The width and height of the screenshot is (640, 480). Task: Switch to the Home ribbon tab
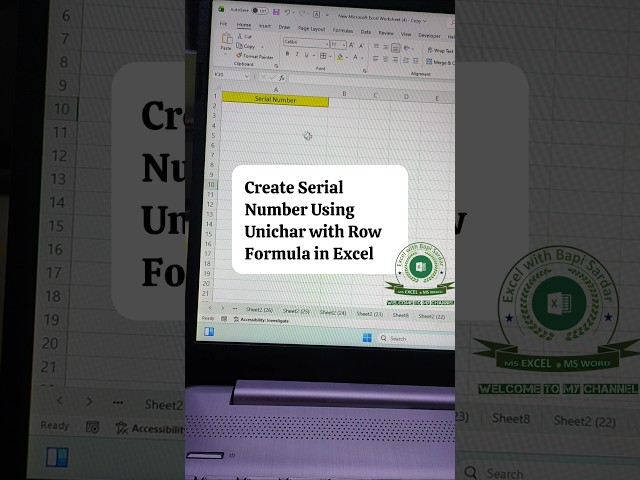coord(244,25)
